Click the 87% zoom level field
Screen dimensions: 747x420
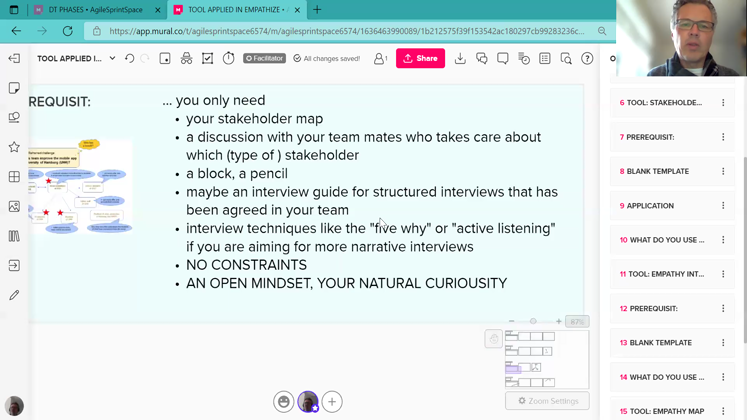[577, 322]
